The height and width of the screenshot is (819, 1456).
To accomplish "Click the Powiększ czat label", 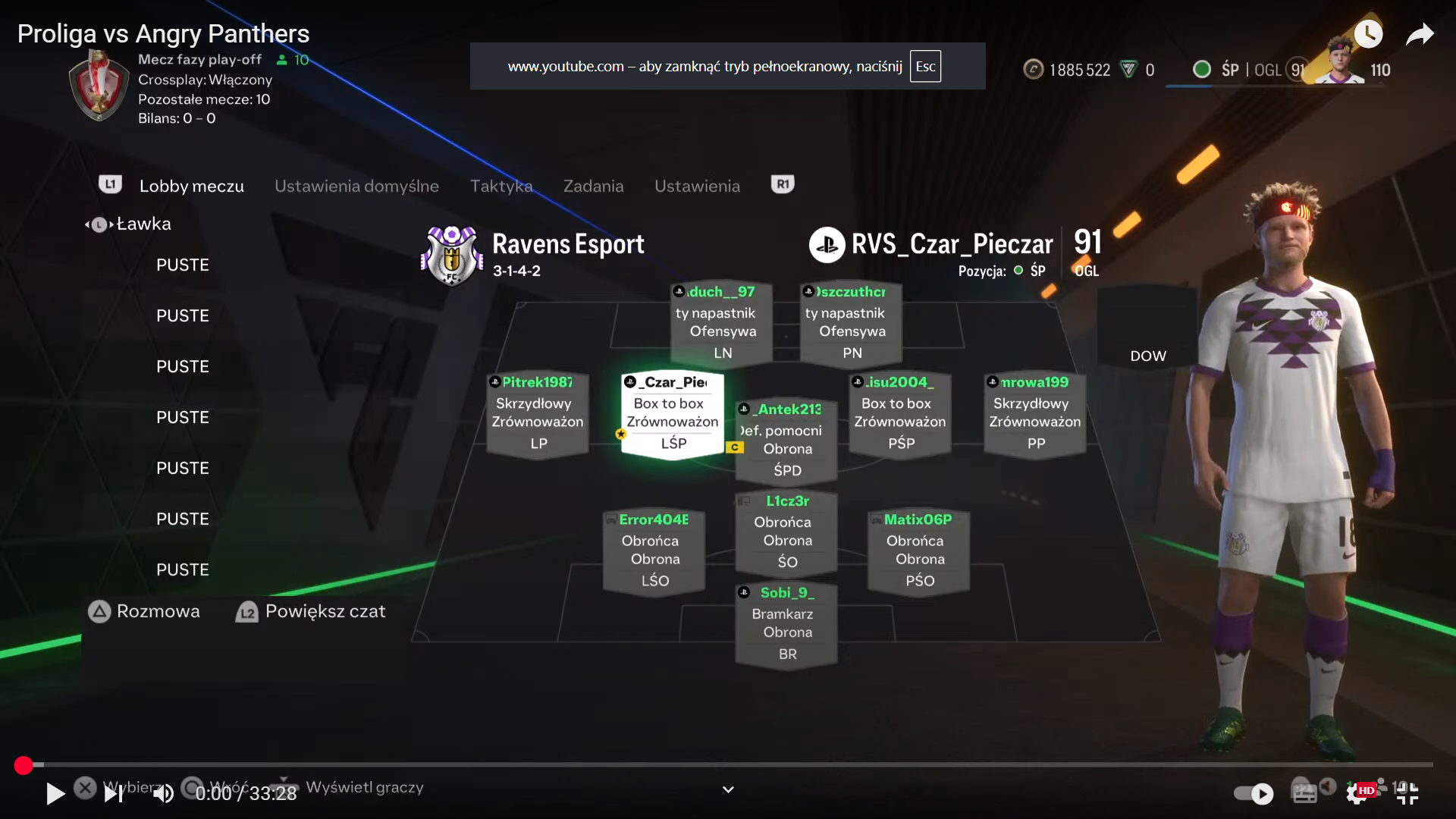I will pyautogui.click(x=325, y=611).
